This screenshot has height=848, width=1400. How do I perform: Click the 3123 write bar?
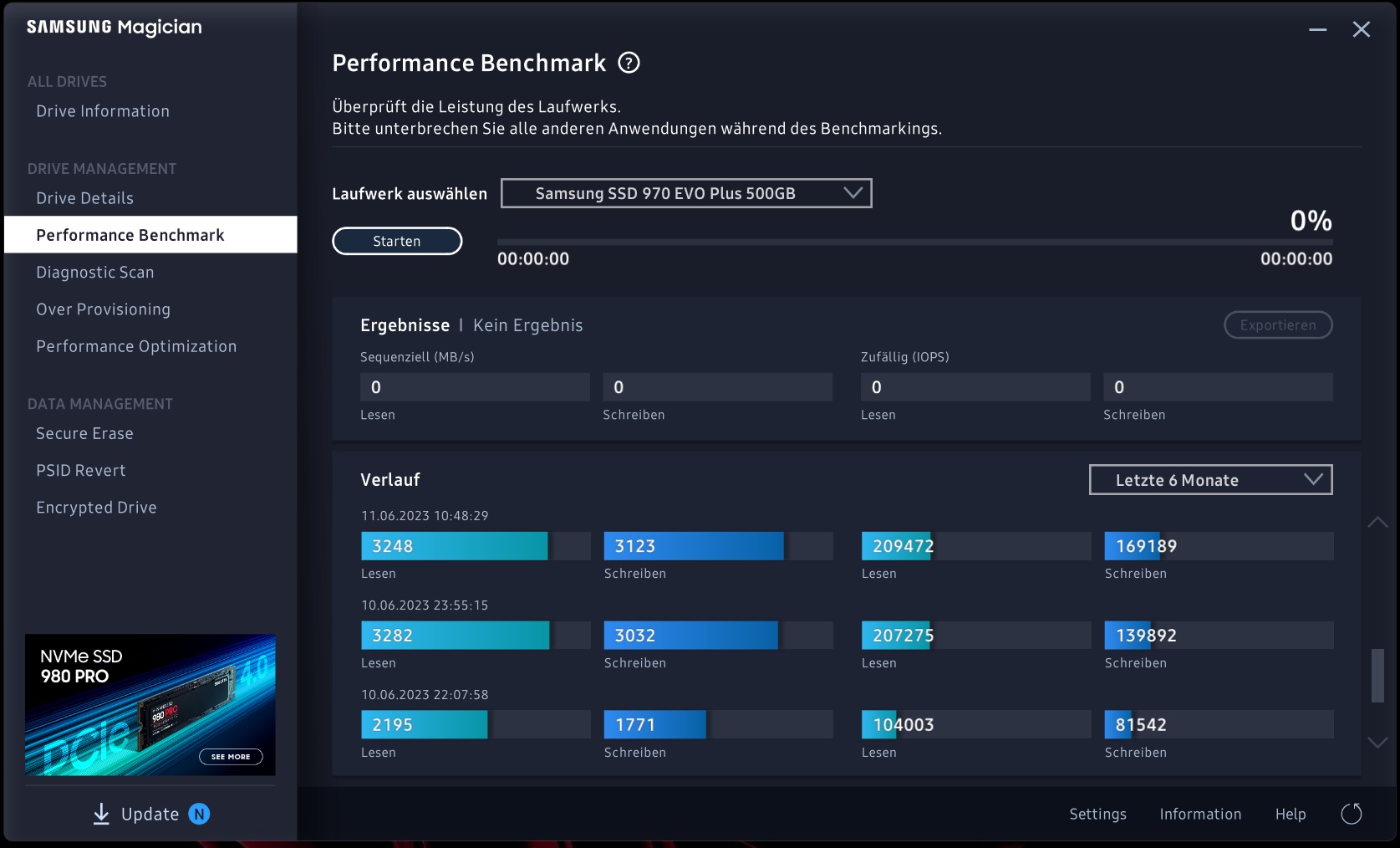pyautogui.click(x=719, y=546)
